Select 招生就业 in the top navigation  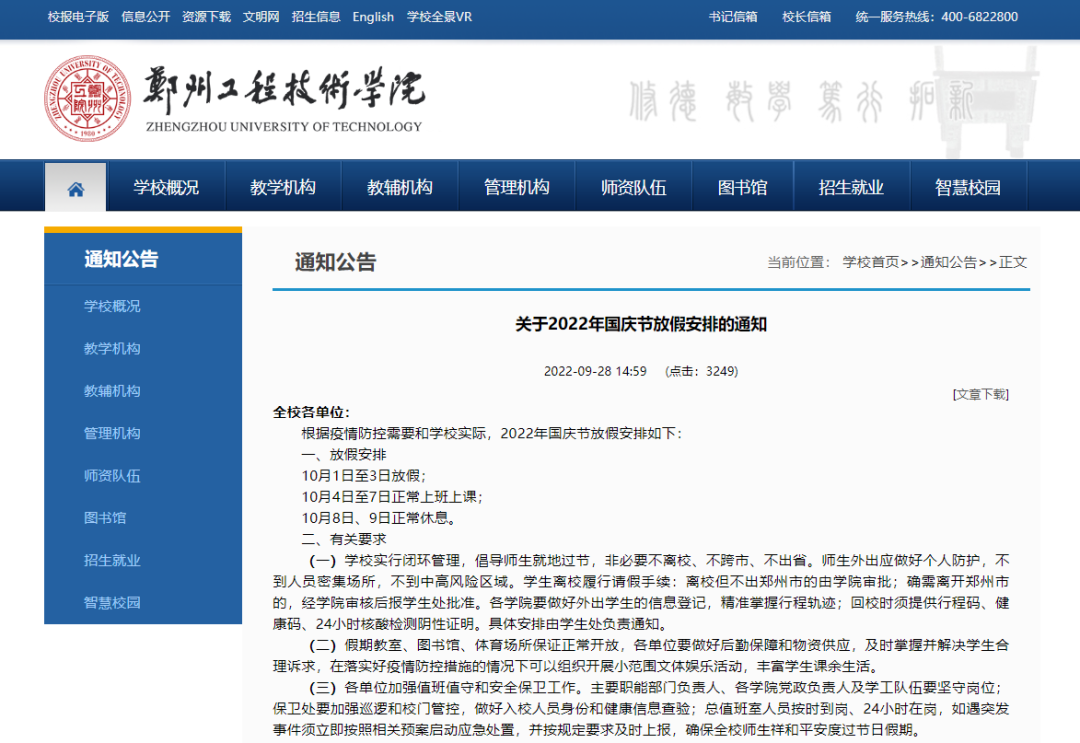tap(851, 188)
